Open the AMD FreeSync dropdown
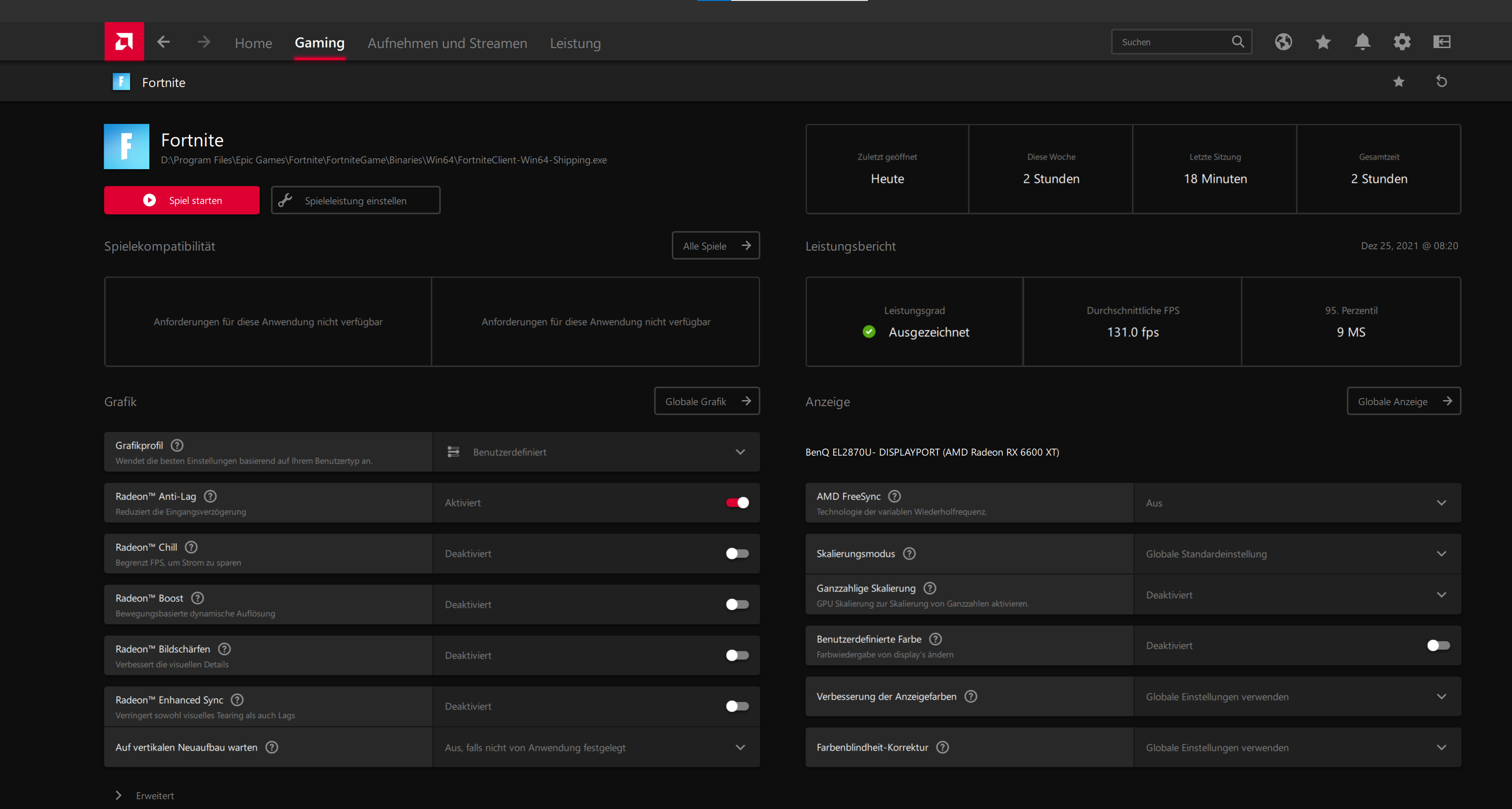The image size is (1512, 809). pos(1297,503)
